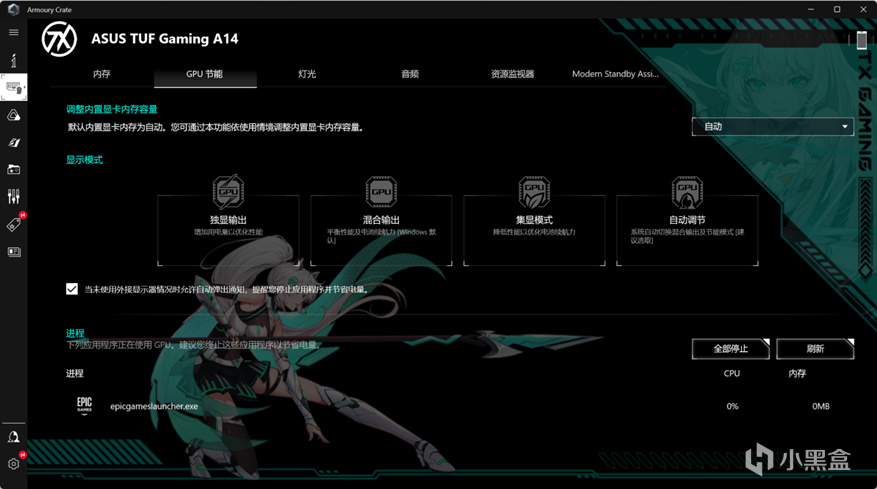Click the phone device icon top right
The image size is (877, 489).
coord(861,40)
